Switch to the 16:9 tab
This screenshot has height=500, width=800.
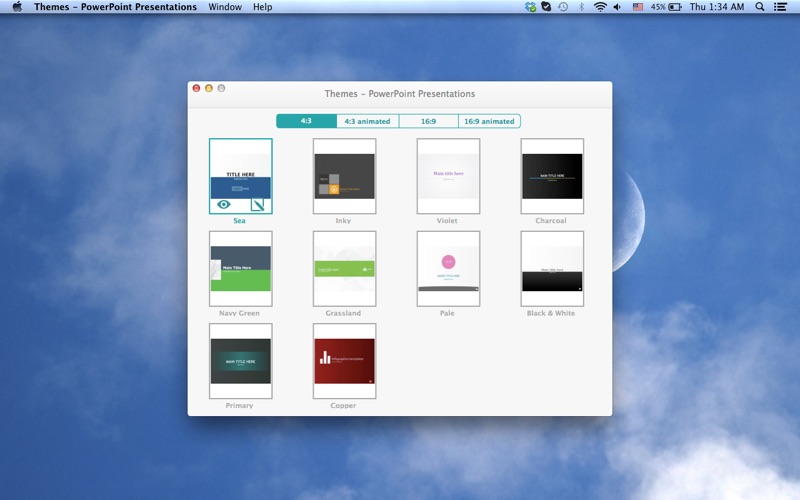(x=429, y=121)
